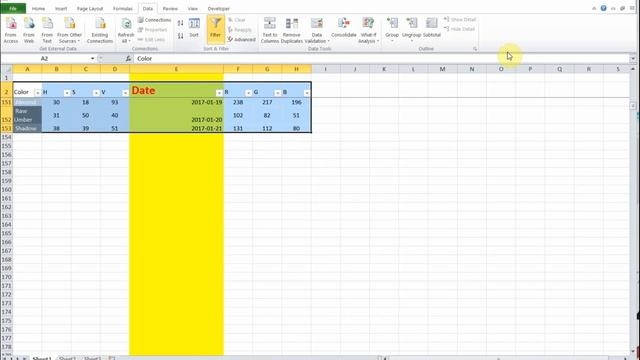Screen dimensions: 640x360
Task: Click Edit Links
Action: click(x=151, y=40)
